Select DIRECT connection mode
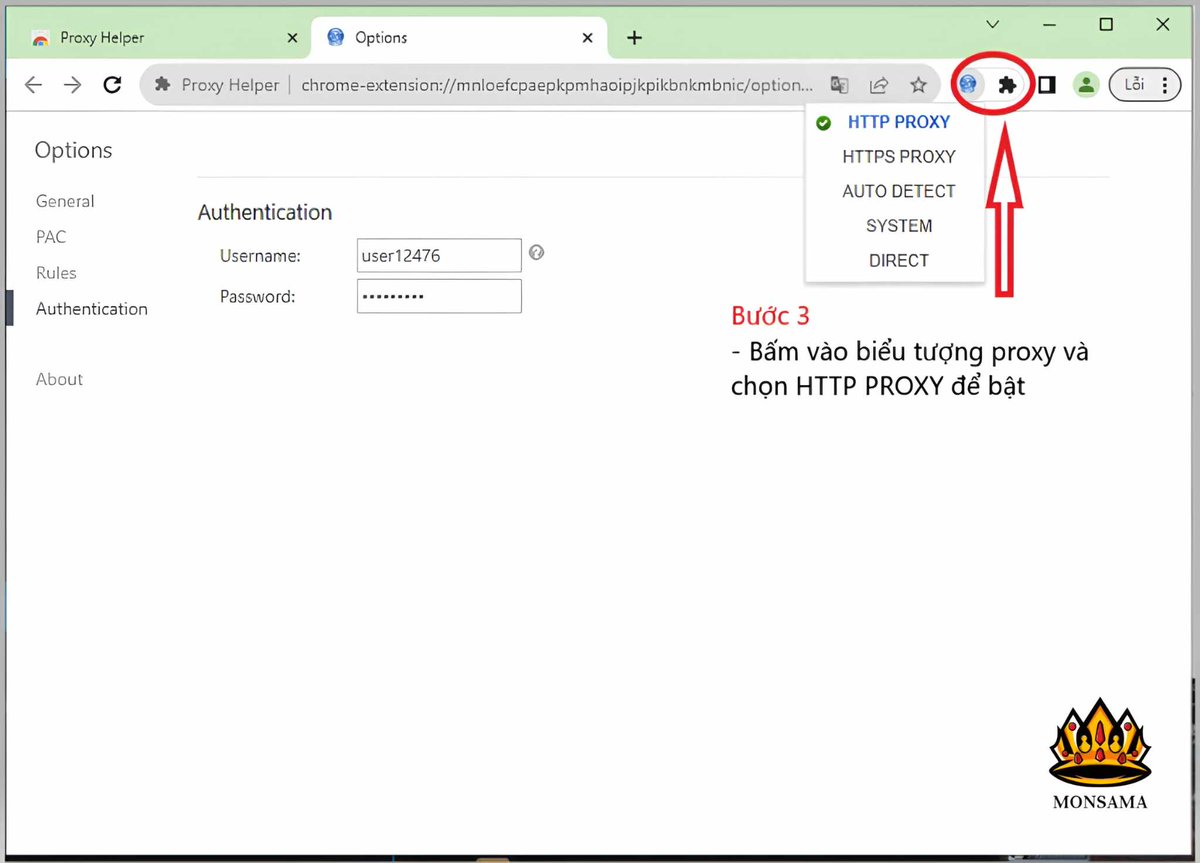 tap(898, 260)
